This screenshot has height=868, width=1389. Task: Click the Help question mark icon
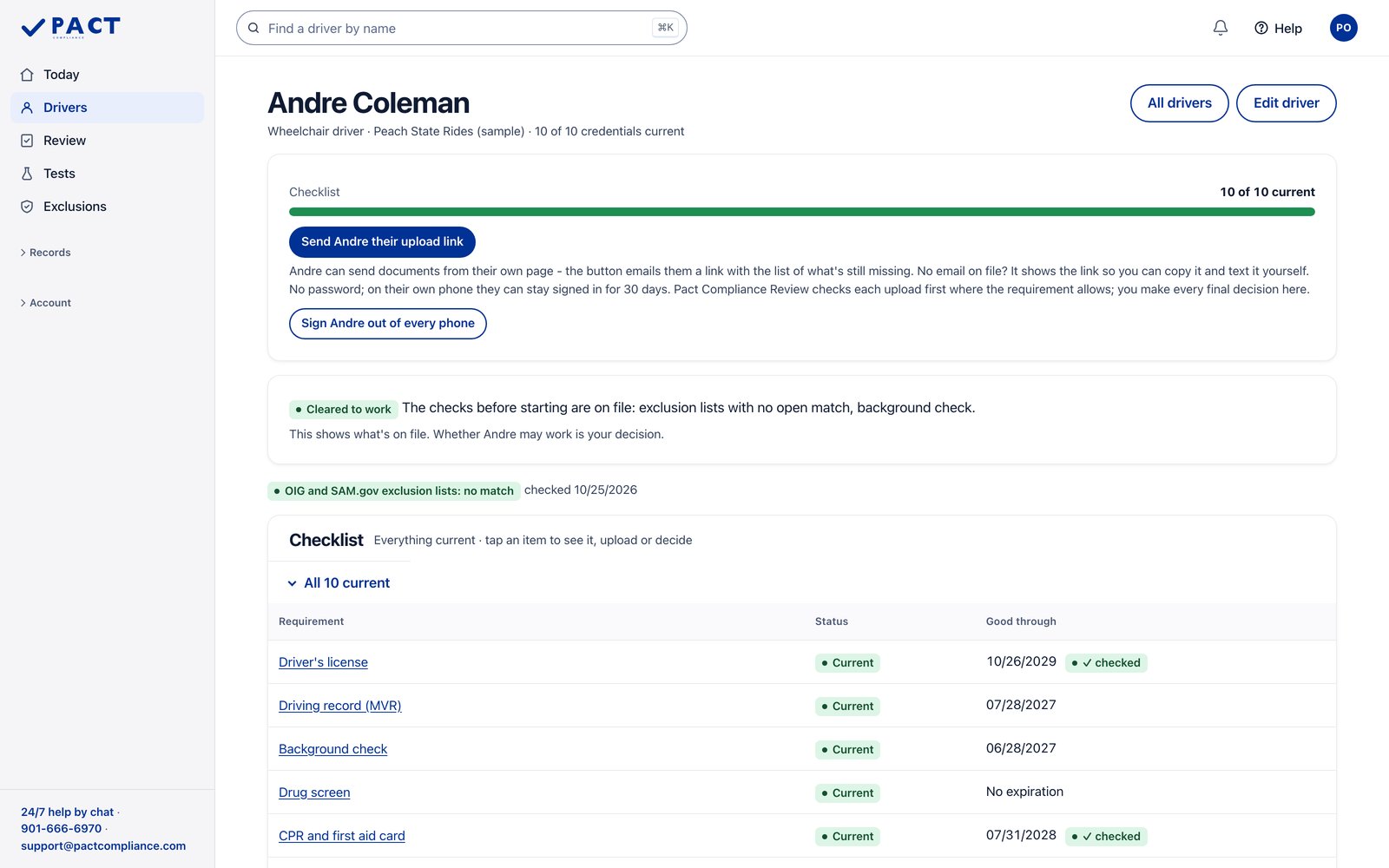pos(1261,28)
